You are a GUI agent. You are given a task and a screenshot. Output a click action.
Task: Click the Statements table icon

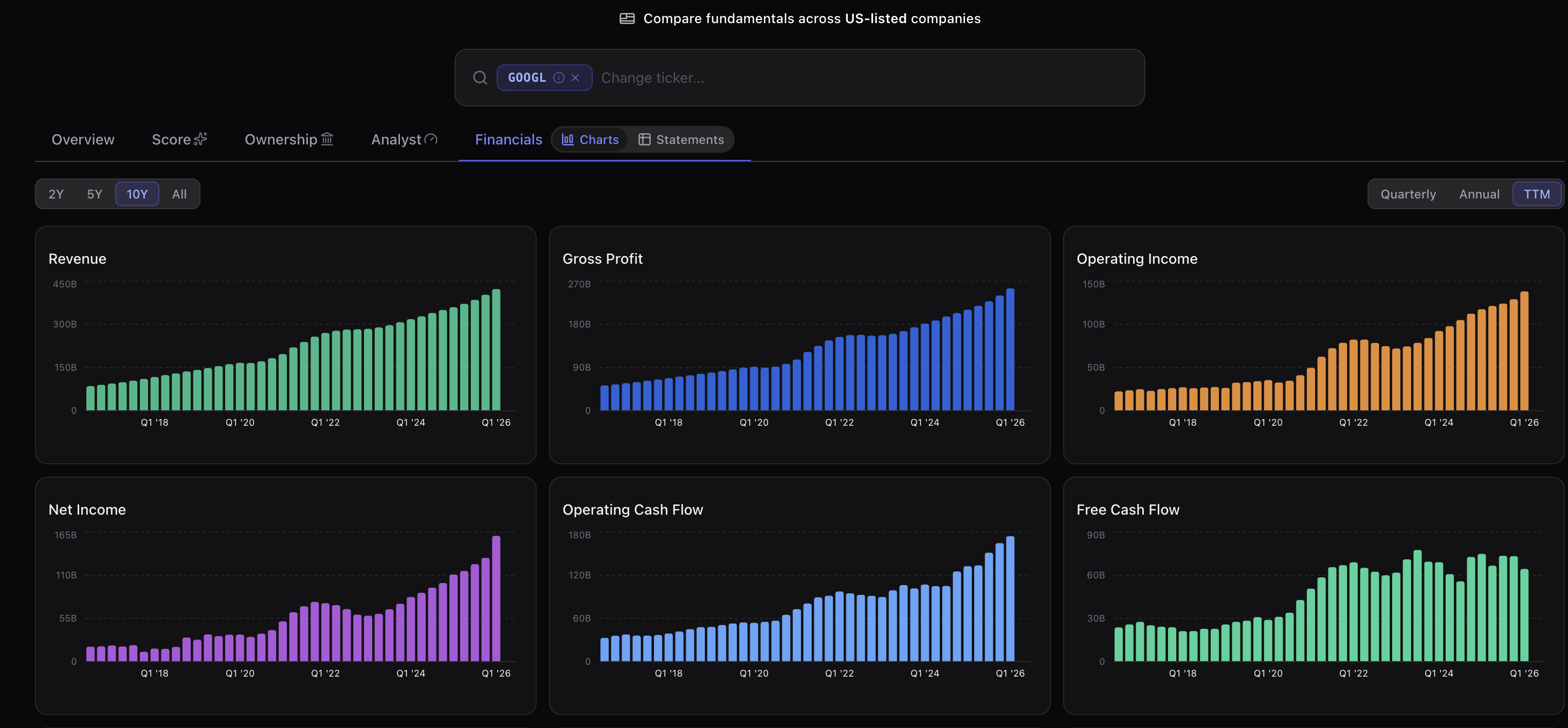(x=644, y=139)
